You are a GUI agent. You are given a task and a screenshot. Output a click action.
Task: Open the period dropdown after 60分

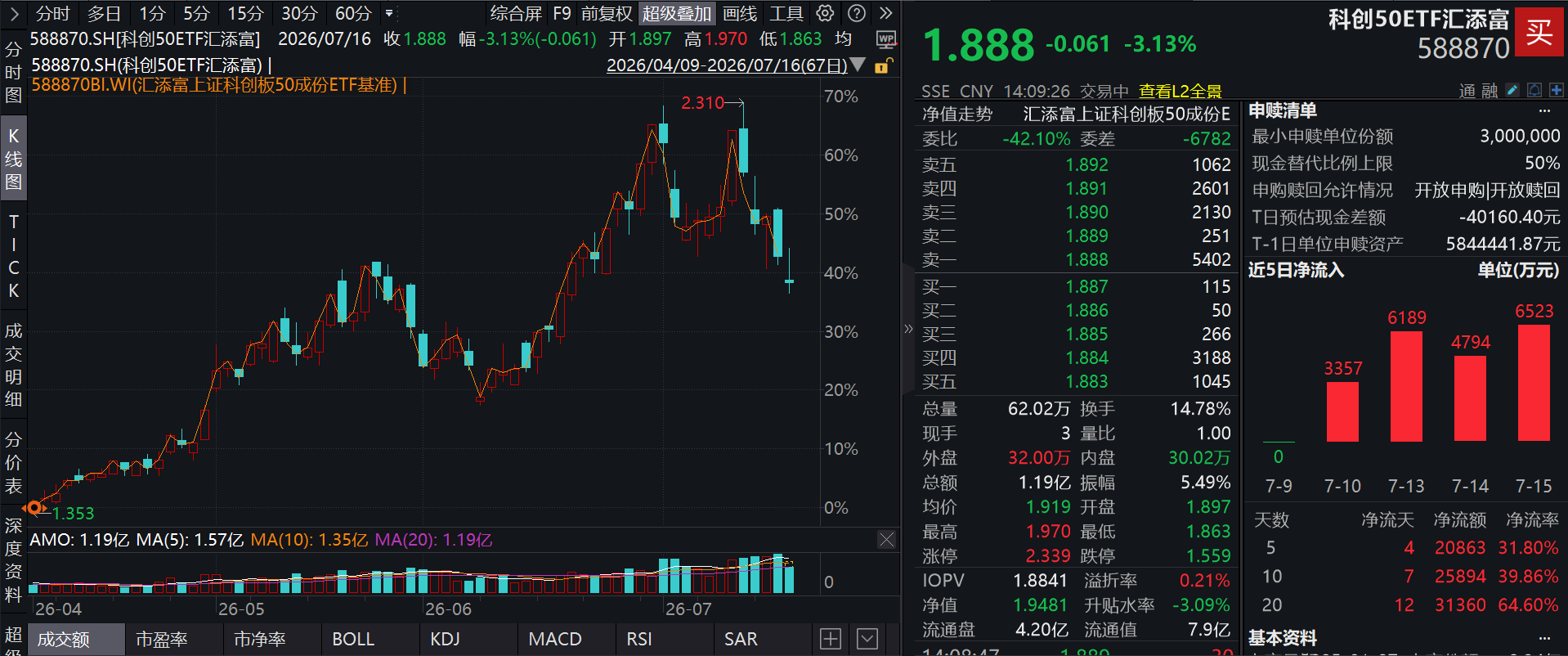(389, 13)
